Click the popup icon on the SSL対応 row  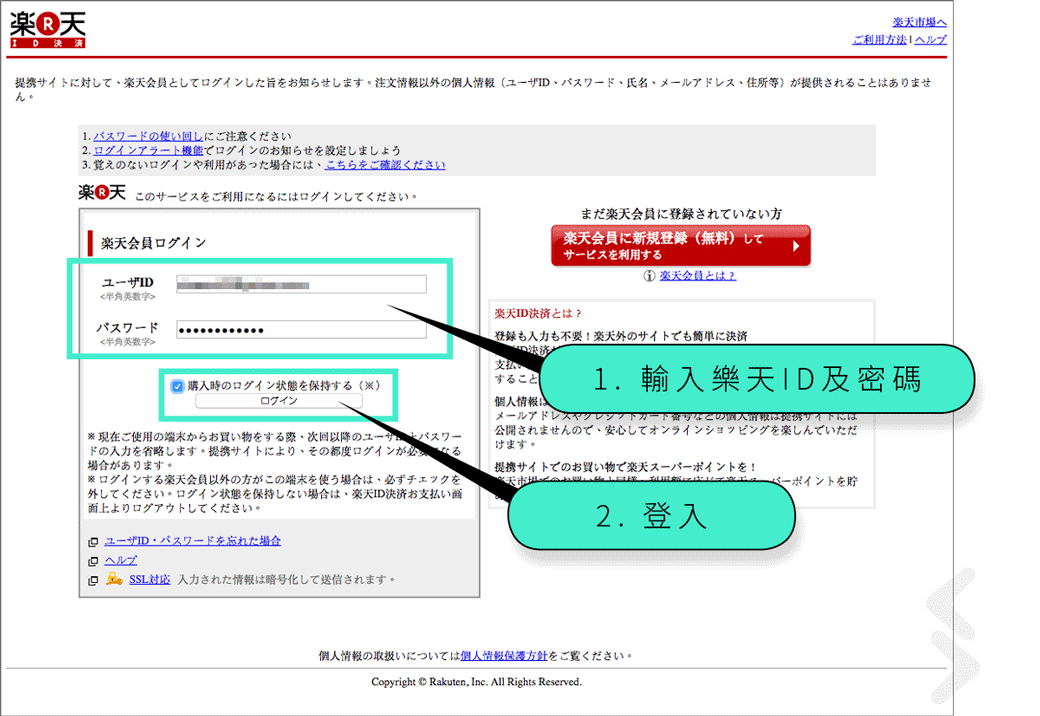(x=93, y=580)
